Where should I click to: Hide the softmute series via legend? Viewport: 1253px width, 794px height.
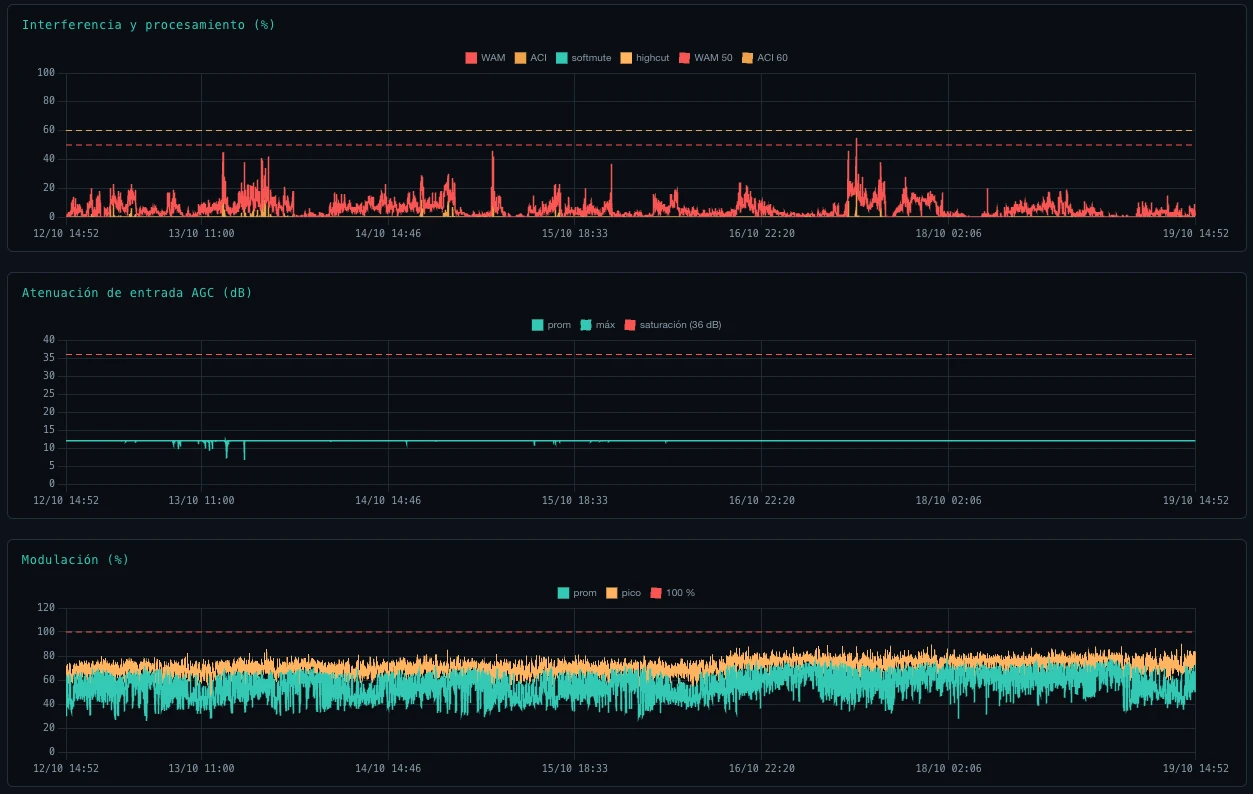tap(583, 58)
